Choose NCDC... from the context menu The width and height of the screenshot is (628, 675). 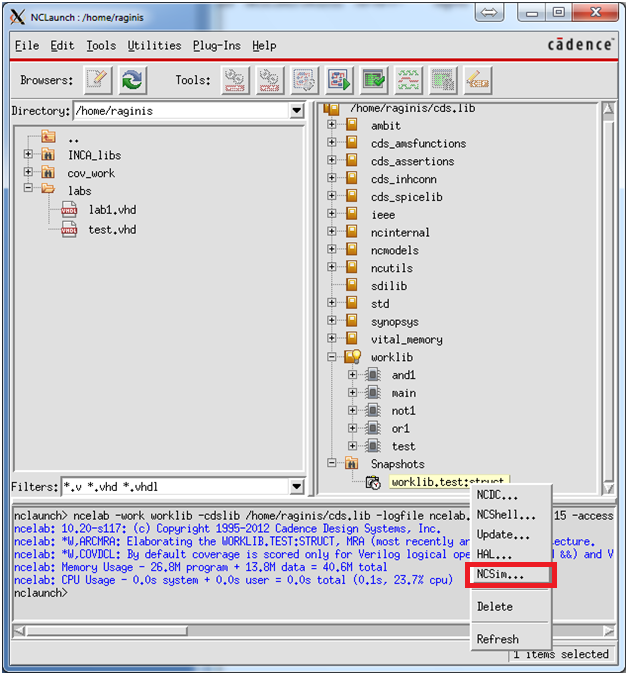coord(511,495)
